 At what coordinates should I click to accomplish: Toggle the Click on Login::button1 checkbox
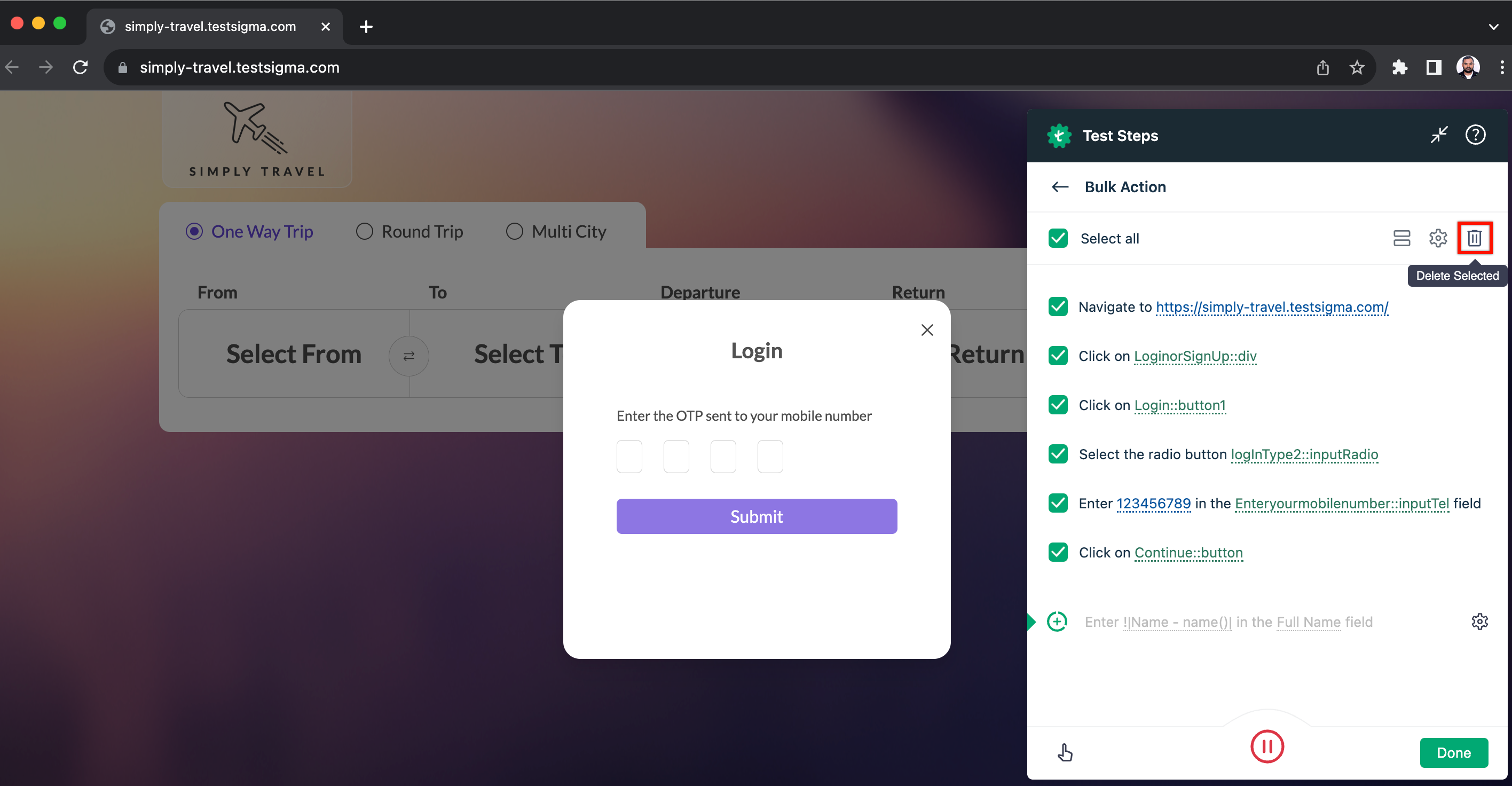coord(1057,405)
